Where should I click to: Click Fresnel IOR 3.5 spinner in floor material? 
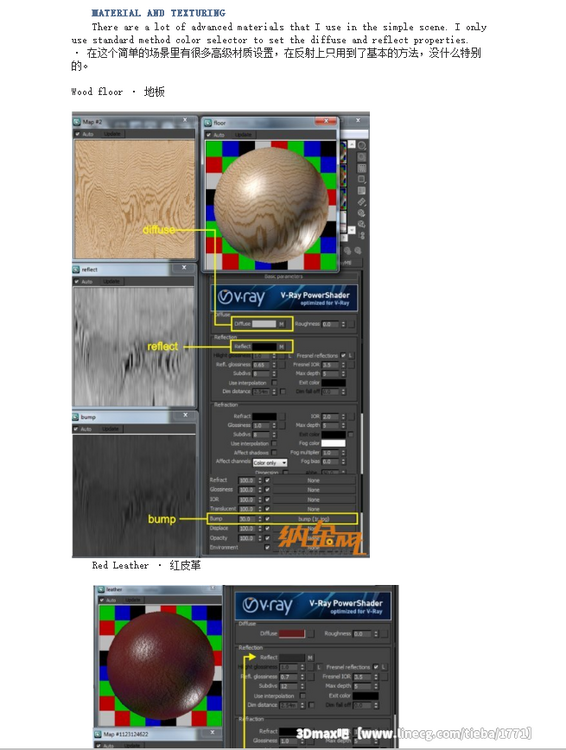pos(343,364)
